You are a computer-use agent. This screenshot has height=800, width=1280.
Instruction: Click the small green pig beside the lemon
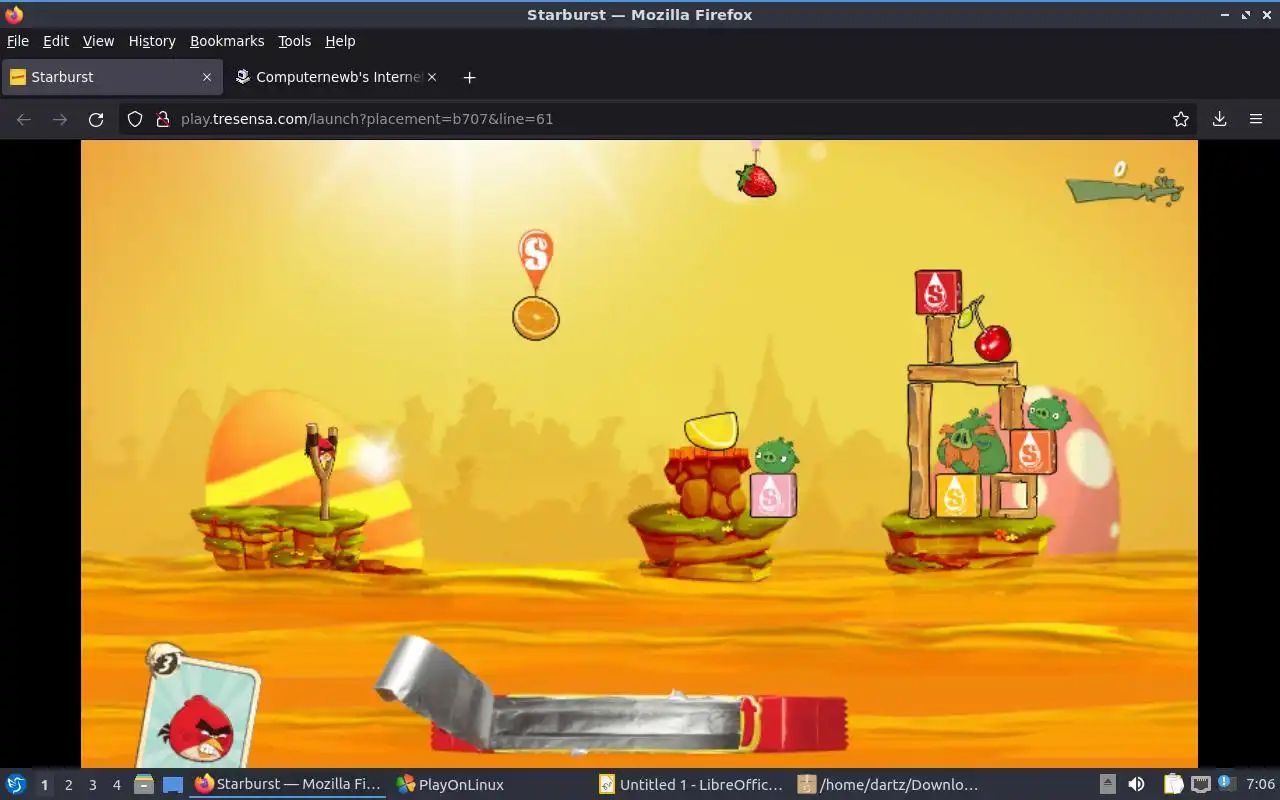[776, 455]
